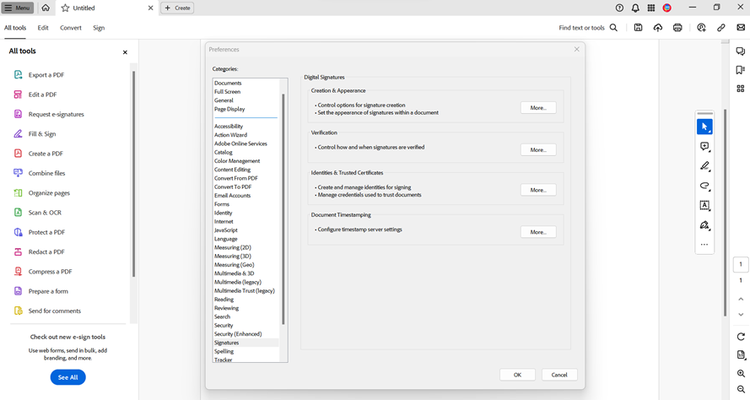Open the bookmarks panel on the right rail
750x400 pixels.
[740, 70]
